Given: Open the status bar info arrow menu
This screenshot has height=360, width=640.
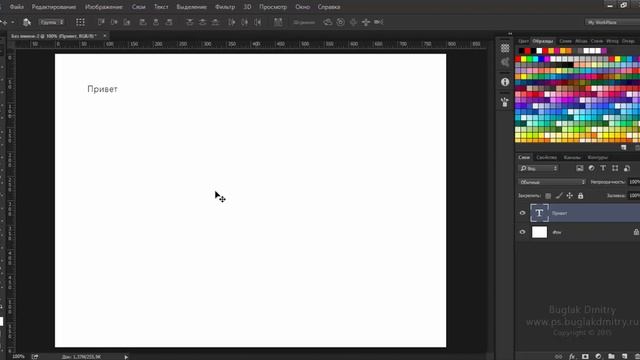Looking at the screenshot, I should [126, 357].
